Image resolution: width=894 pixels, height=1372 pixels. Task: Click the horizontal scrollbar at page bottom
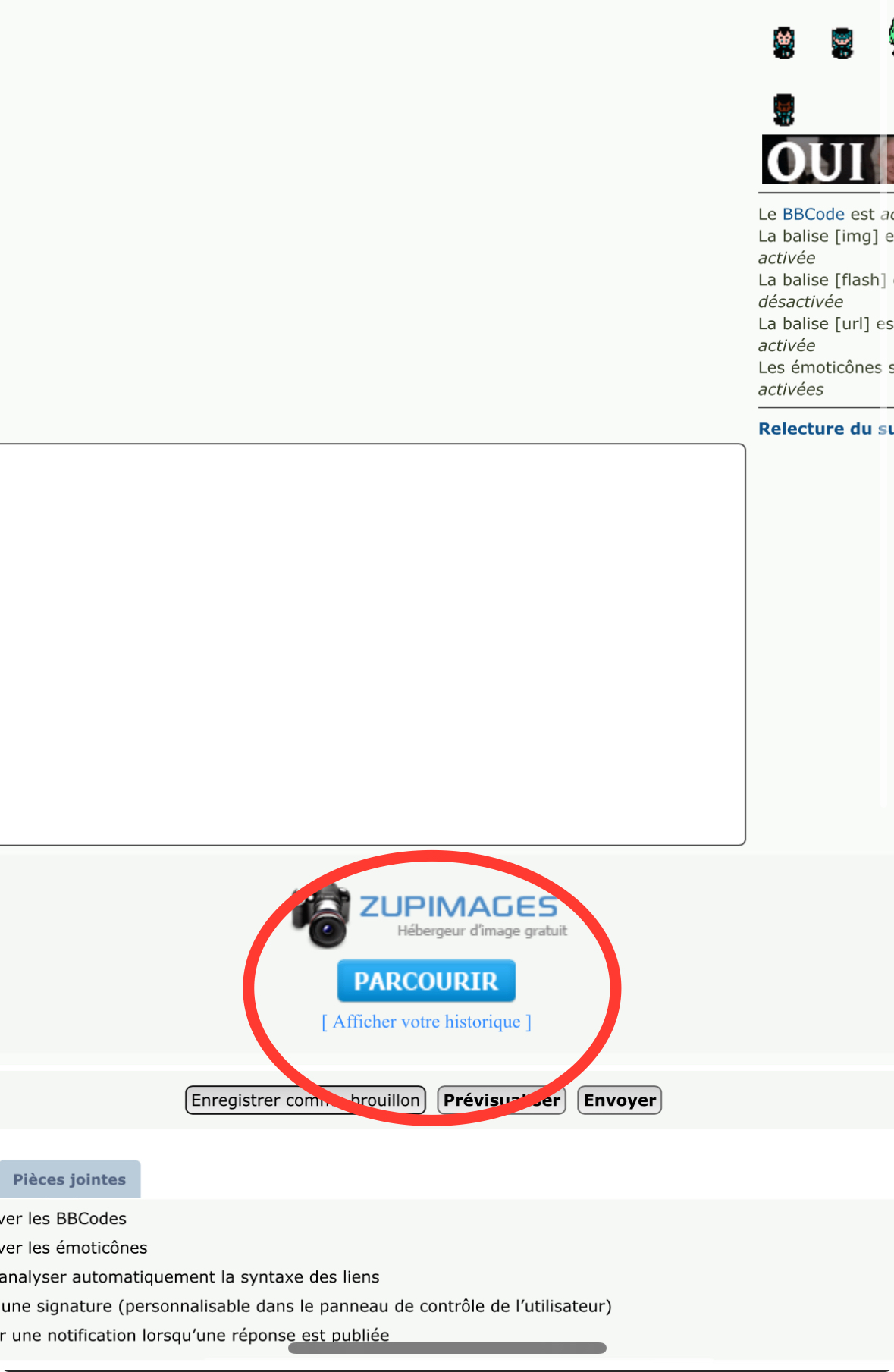(447, 1348)
